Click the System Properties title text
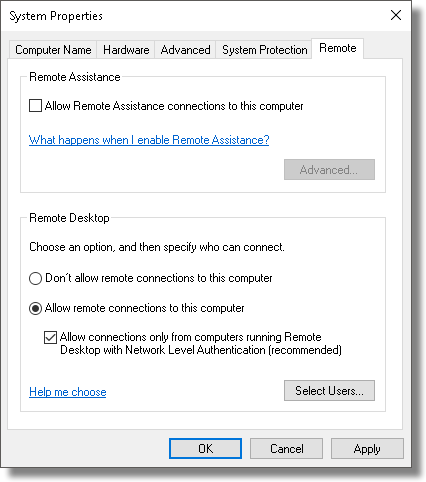Image resolution: width=426 pixels, height=482 pixels. tap(56, 16)
